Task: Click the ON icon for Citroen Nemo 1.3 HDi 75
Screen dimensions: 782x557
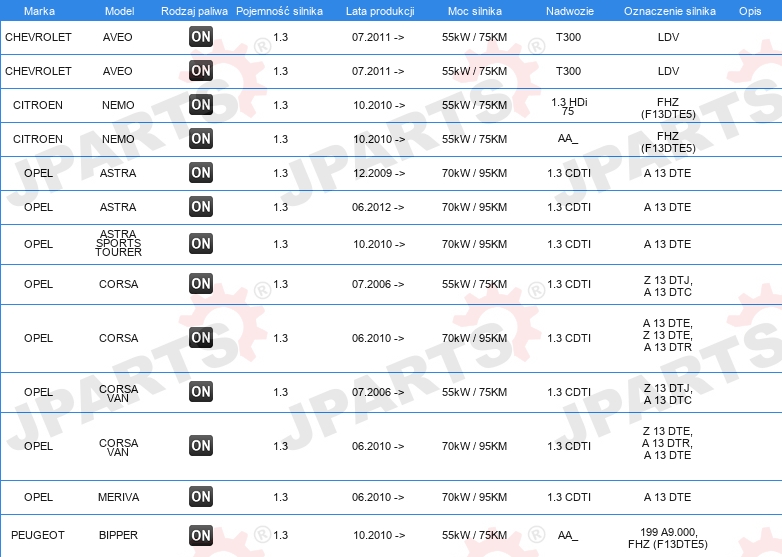Action: pos(201,105)
